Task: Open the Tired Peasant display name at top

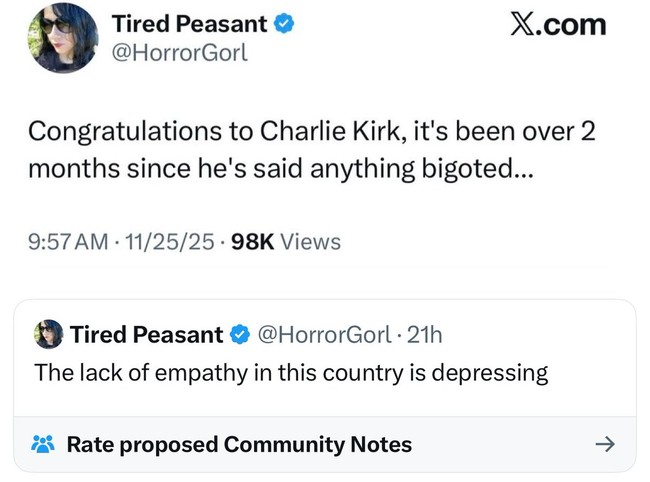Action: point(190,24)
